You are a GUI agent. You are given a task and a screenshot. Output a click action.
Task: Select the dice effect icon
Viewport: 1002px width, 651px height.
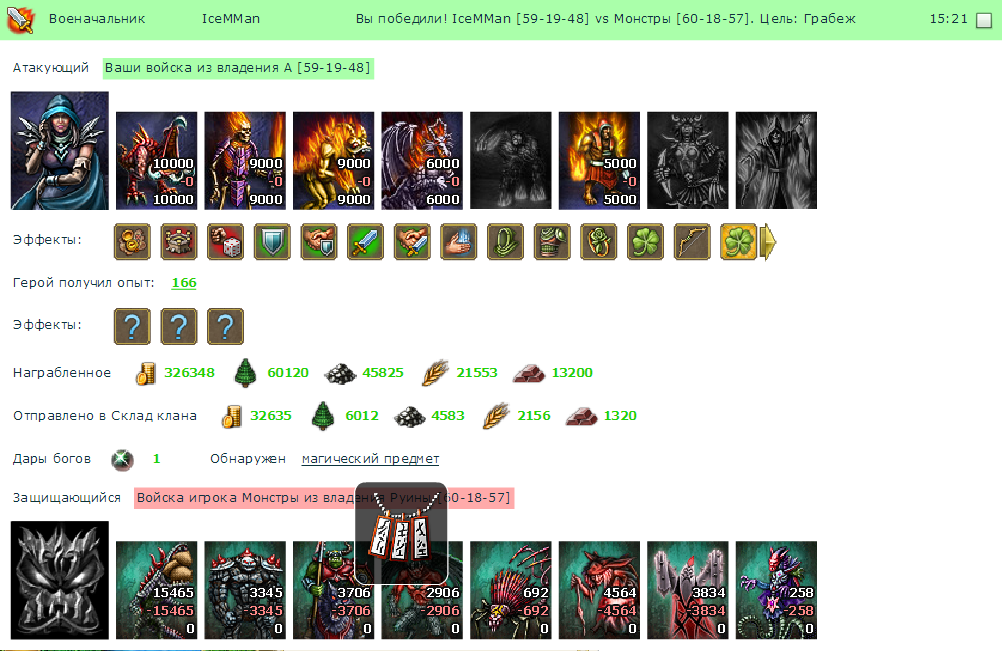click(226, 241)
